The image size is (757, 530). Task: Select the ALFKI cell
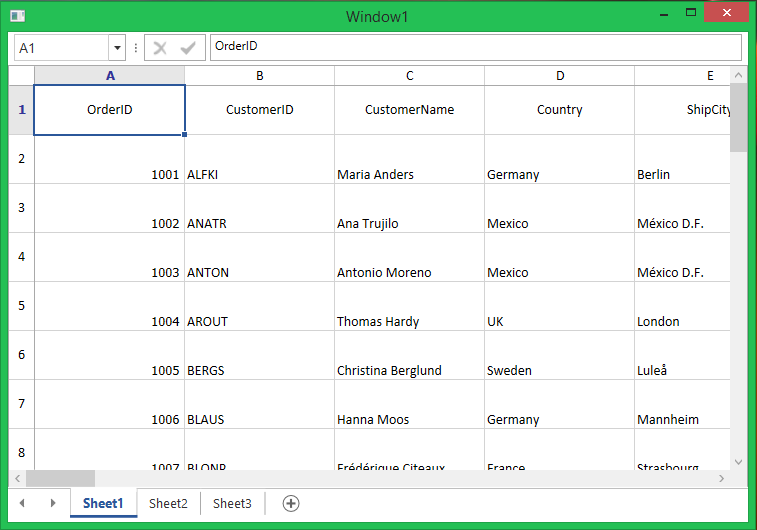tap(260, 159)
